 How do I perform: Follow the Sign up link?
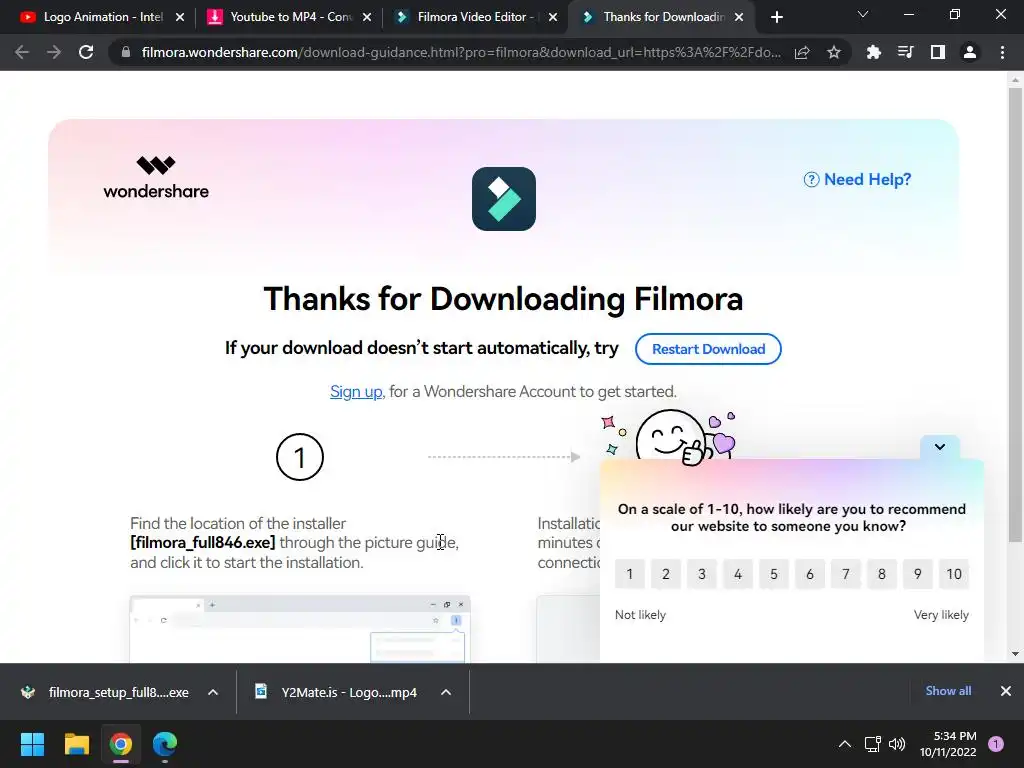pyautogui.click(x=356, y=391)
